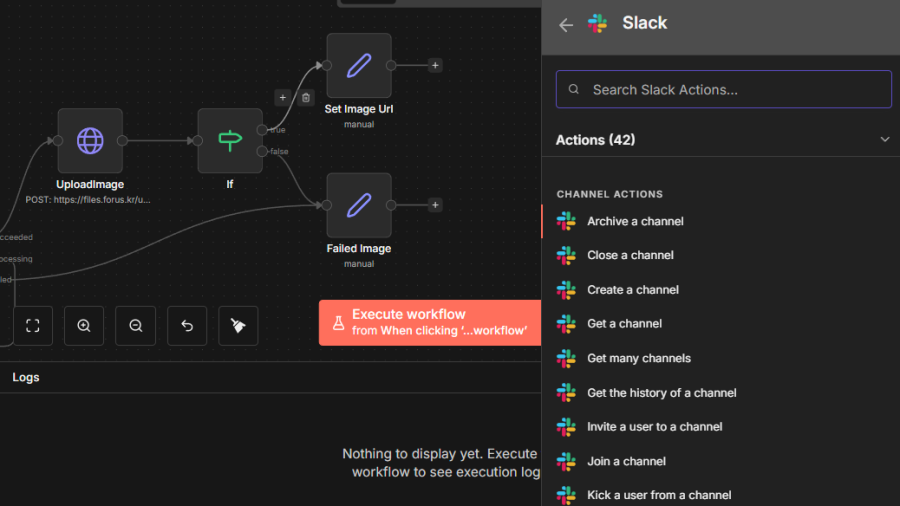Image resolution: width=900 pixels, height=506 pixels.
Task: Zoom out on the workflow canvas
Action: (x=135, y=325)
